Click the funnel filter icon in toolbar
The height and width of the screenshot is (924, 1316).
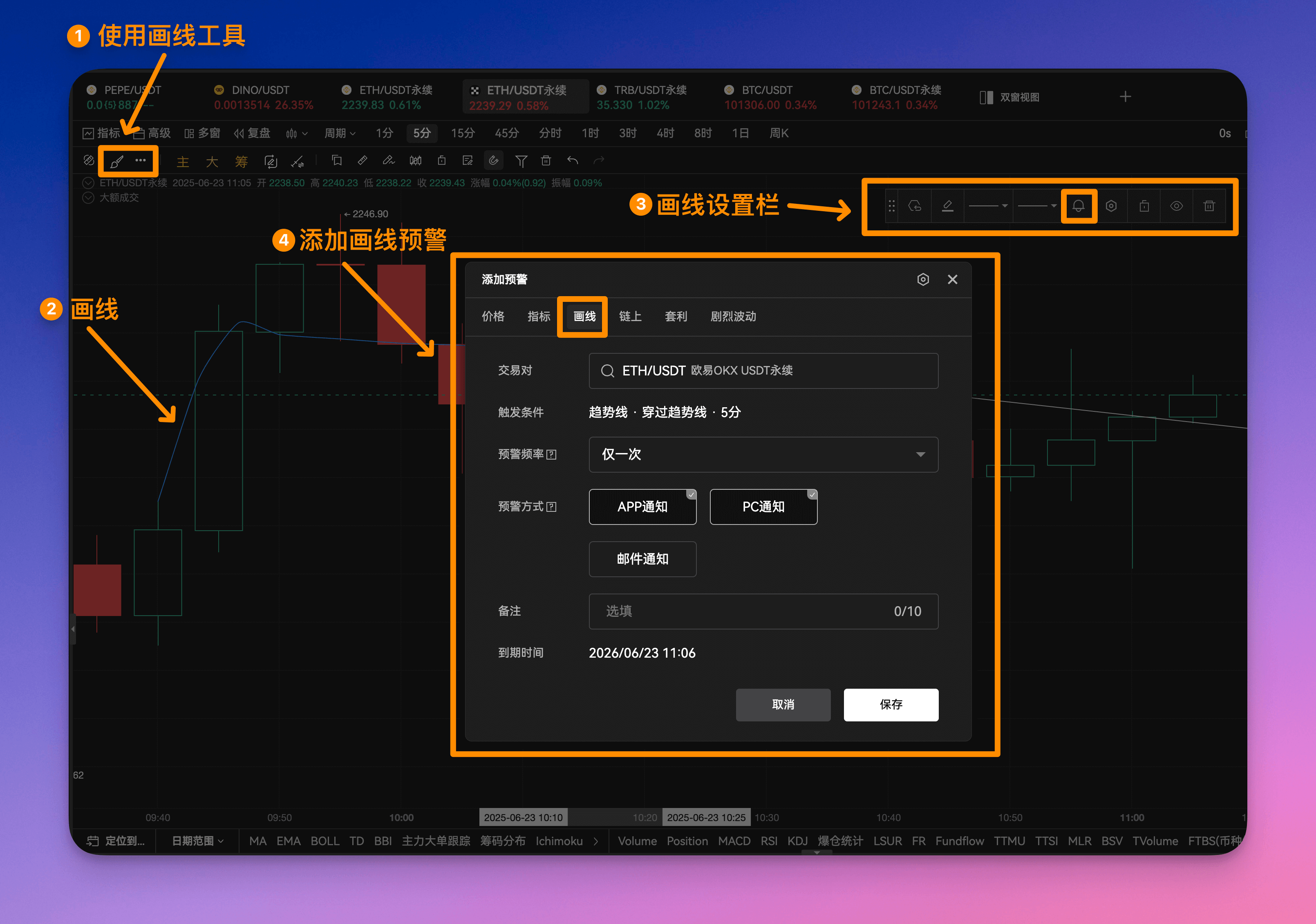coord(520,161)
